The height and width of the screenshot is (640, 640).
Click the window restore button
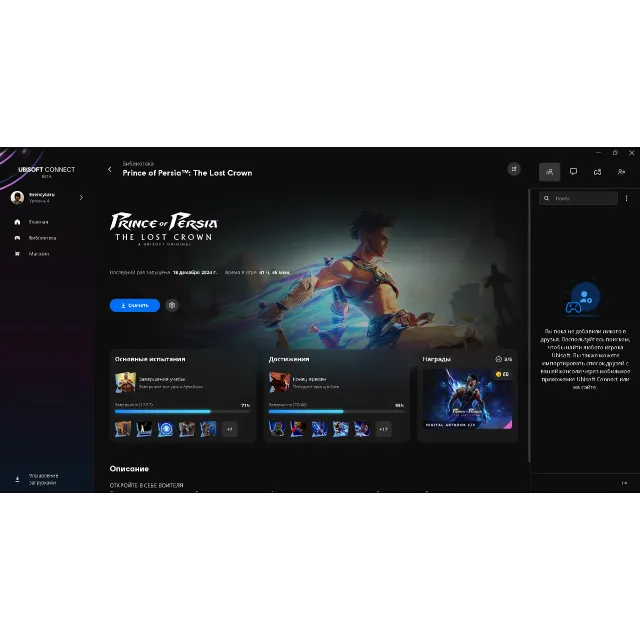coord(615,153)
